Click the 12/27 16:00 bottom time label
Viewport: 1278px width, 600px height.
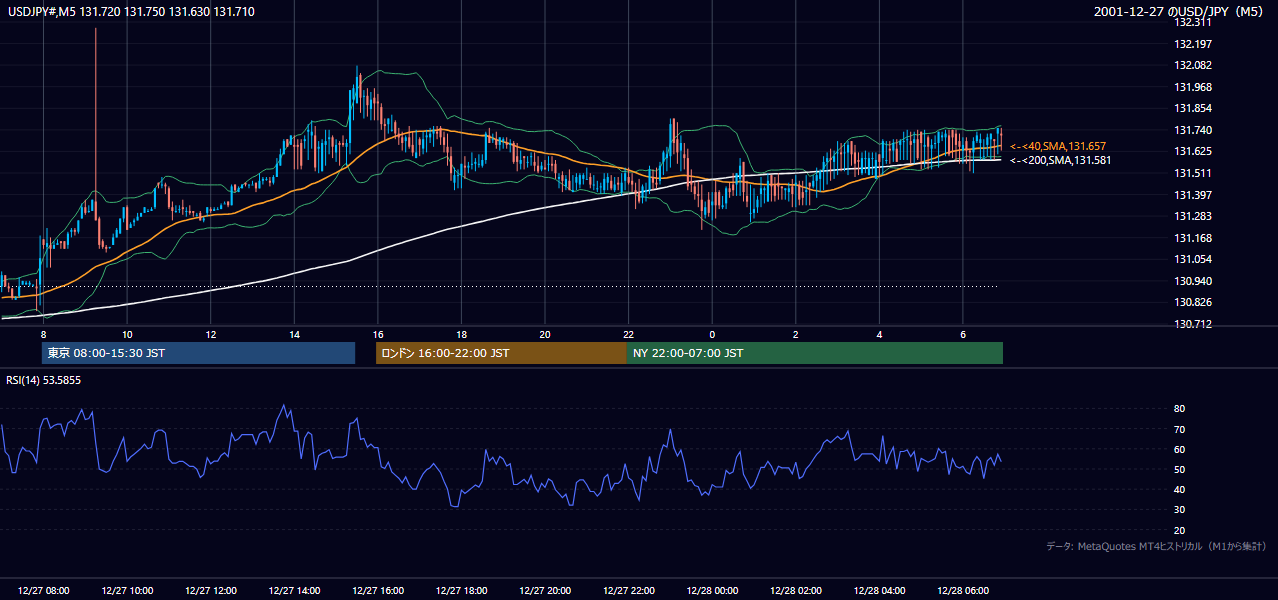click(x=378, y=591)
